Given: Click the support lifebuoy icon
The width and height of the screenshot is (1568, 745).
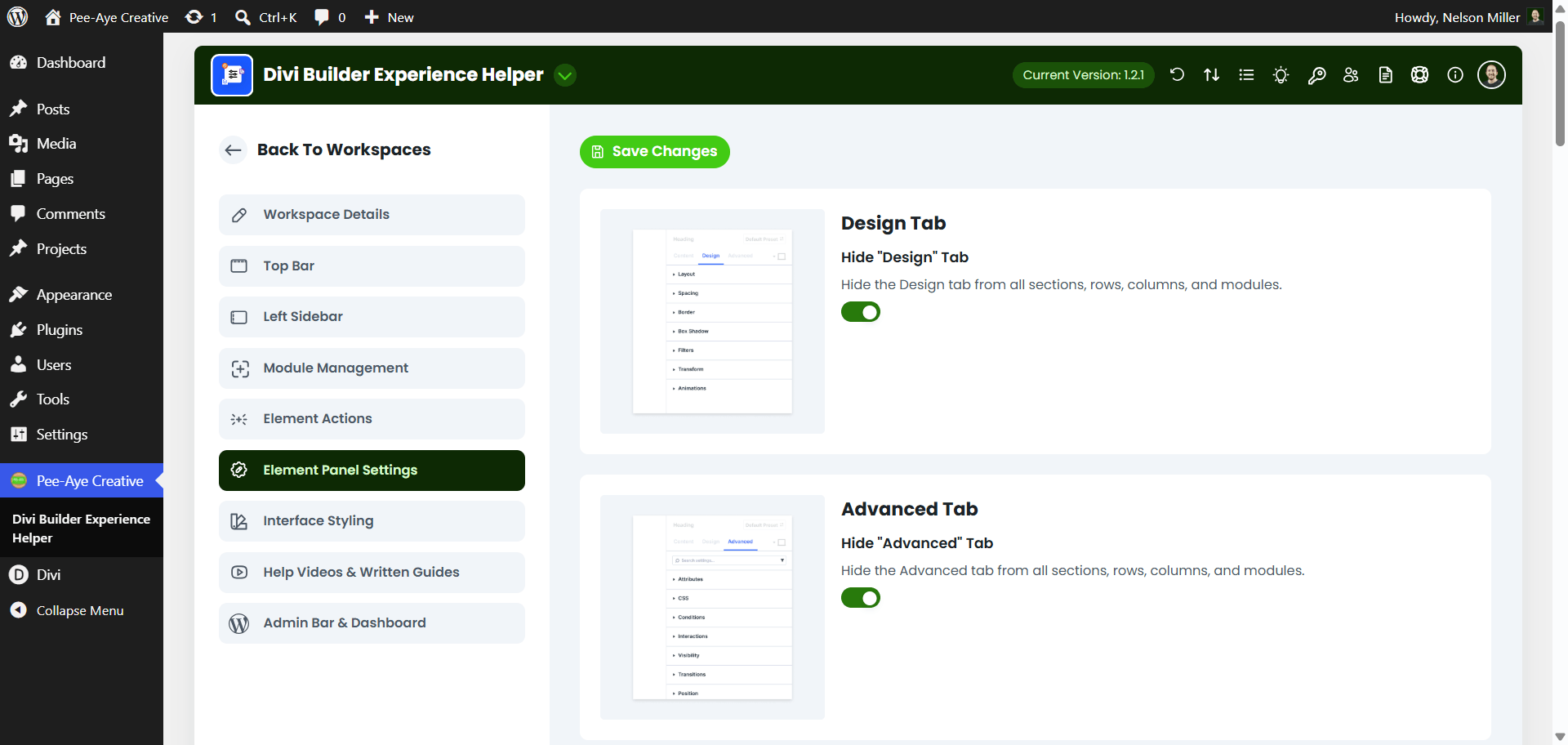Looking at the screenshot, I should point(1420,75).
